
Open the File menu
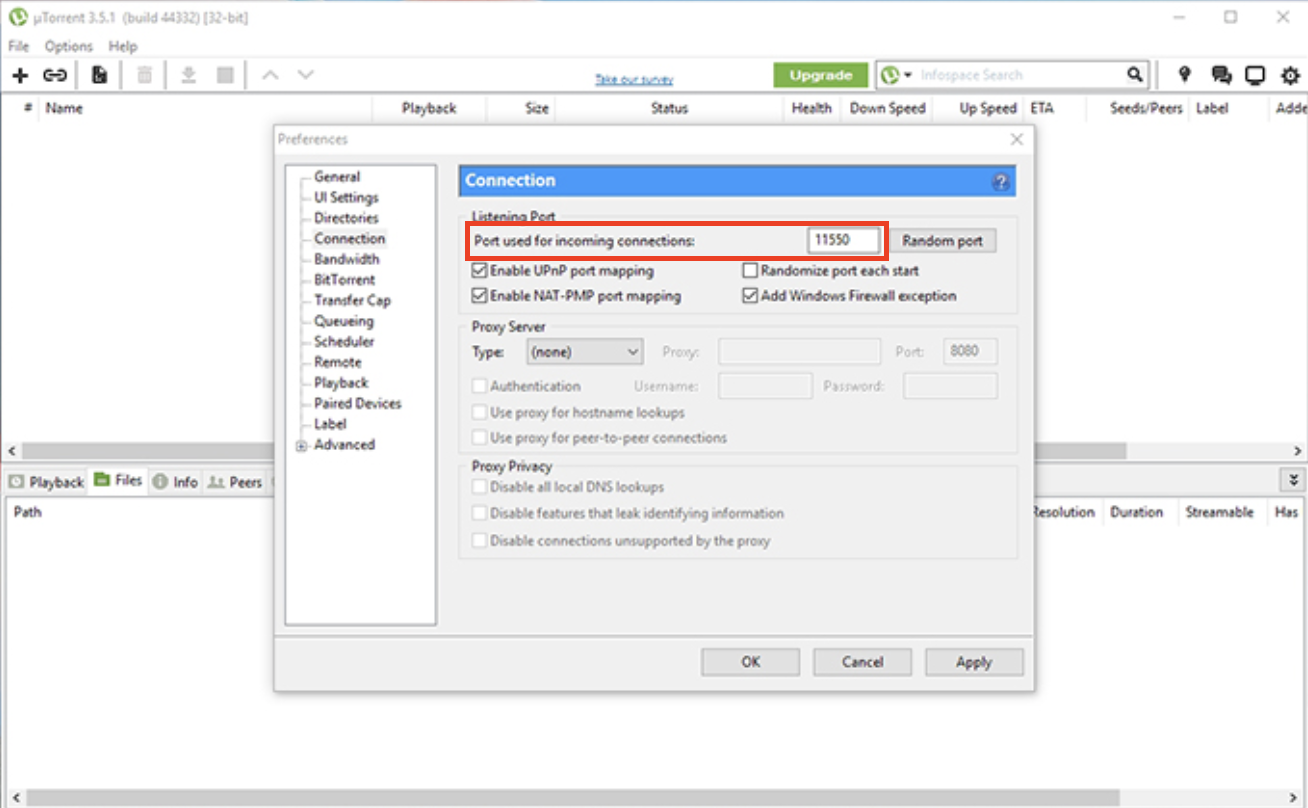point(19,46)
